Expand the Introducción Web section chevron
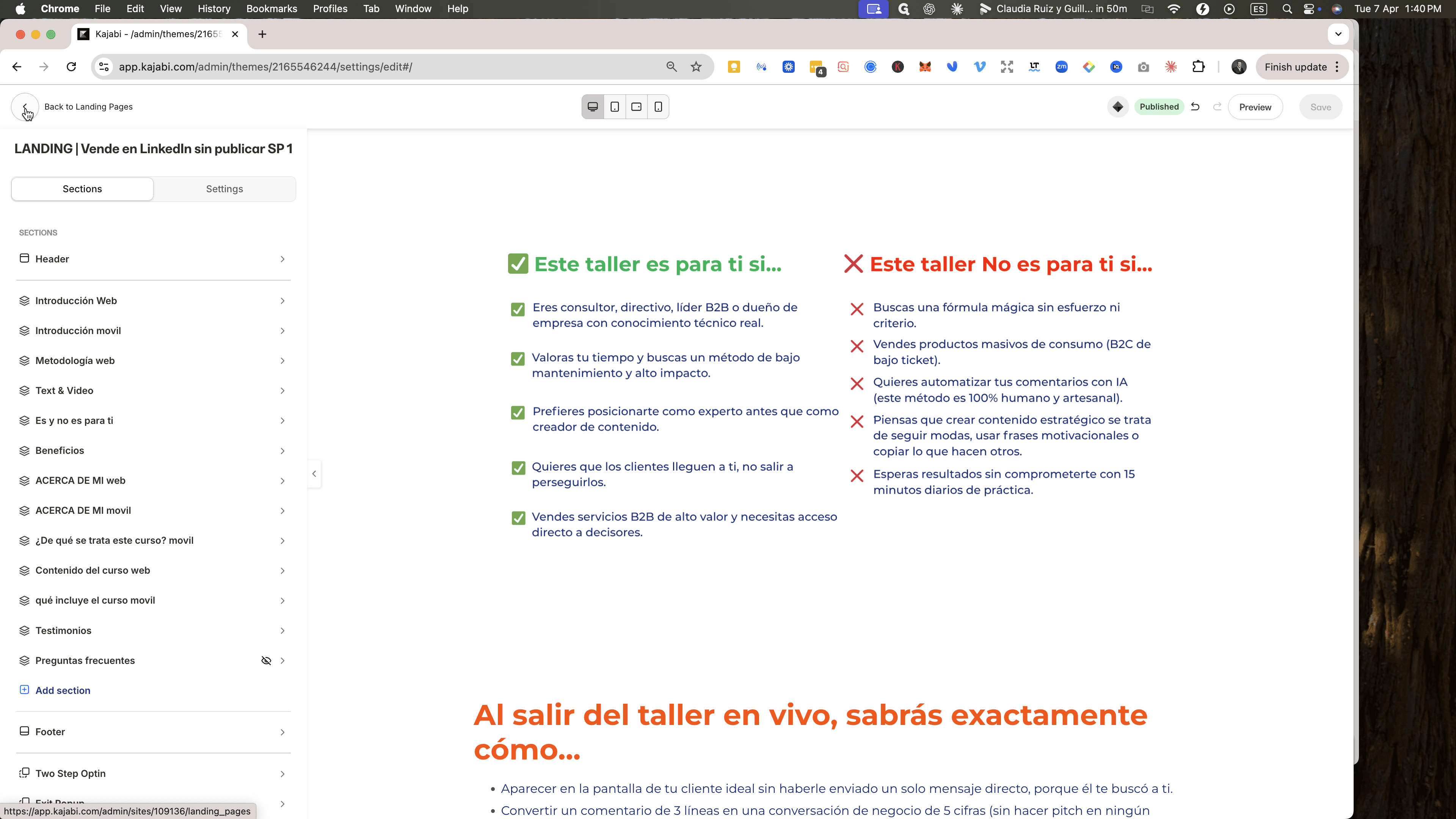1456x819 pixels. pos(282,301)
